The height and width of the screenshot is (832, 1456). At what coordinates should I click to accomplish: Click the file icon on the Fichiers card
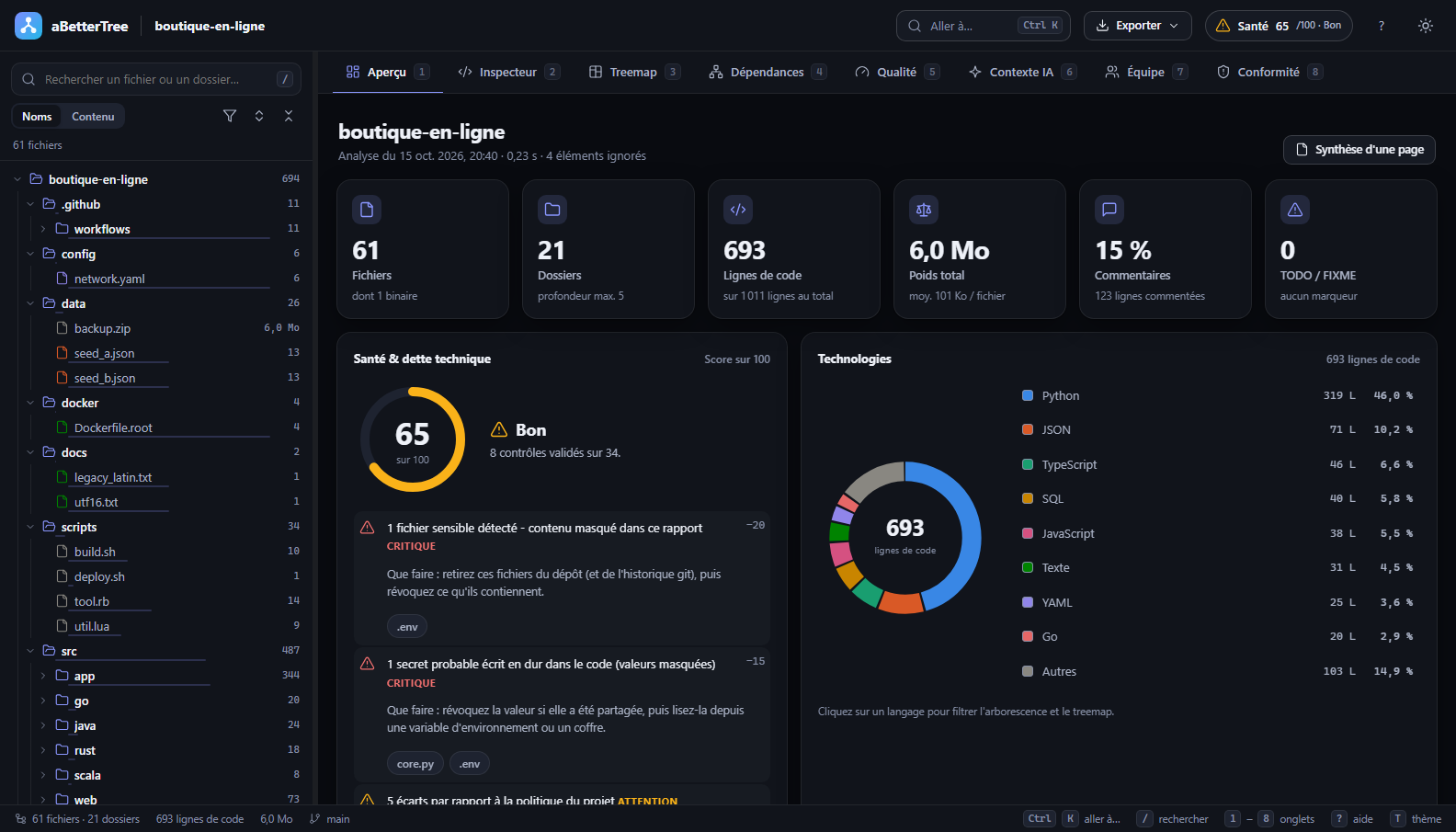[x=367, y=210]
